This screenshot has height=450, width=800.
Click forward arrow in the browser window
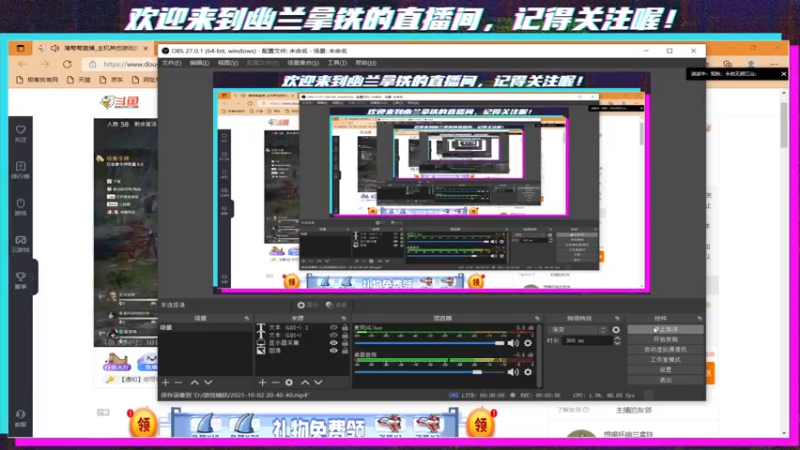point(45,64)
